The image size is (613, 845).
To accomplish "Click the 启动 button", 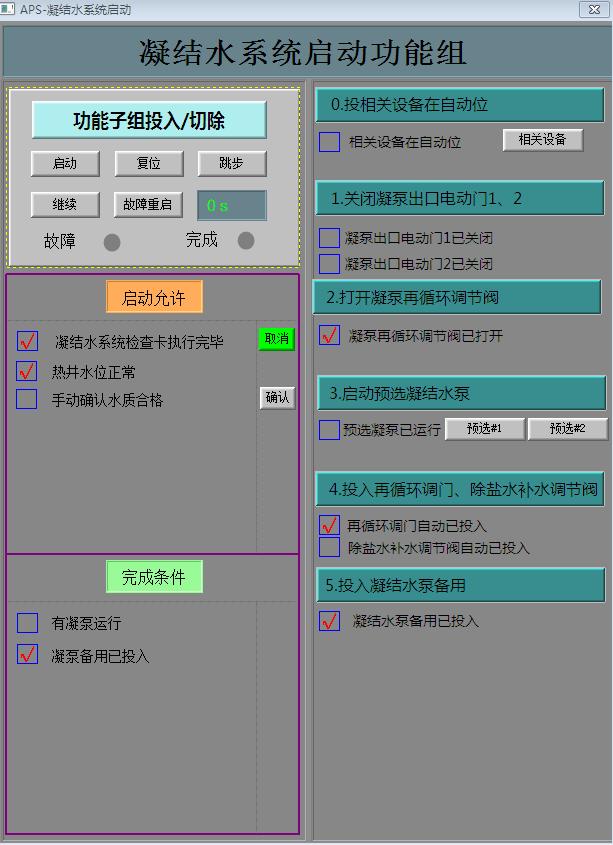I will coord(65,164).
